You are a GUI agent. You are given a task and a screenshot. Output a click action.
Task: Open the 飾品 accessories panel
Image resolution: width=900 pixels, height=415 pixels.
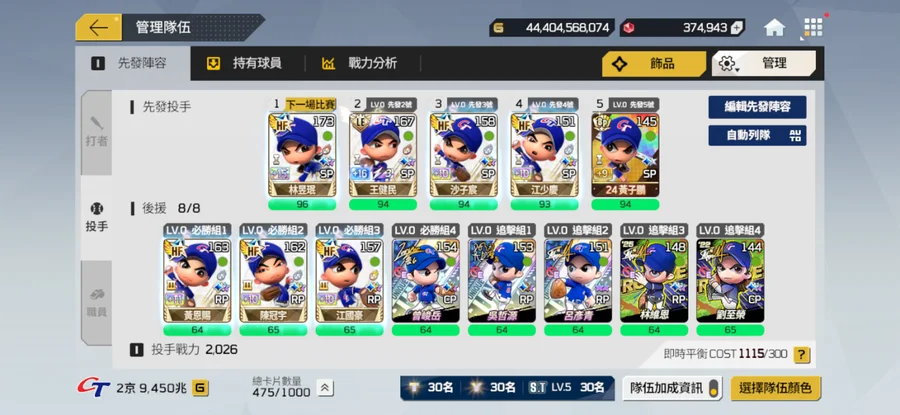tap(654, 63)
